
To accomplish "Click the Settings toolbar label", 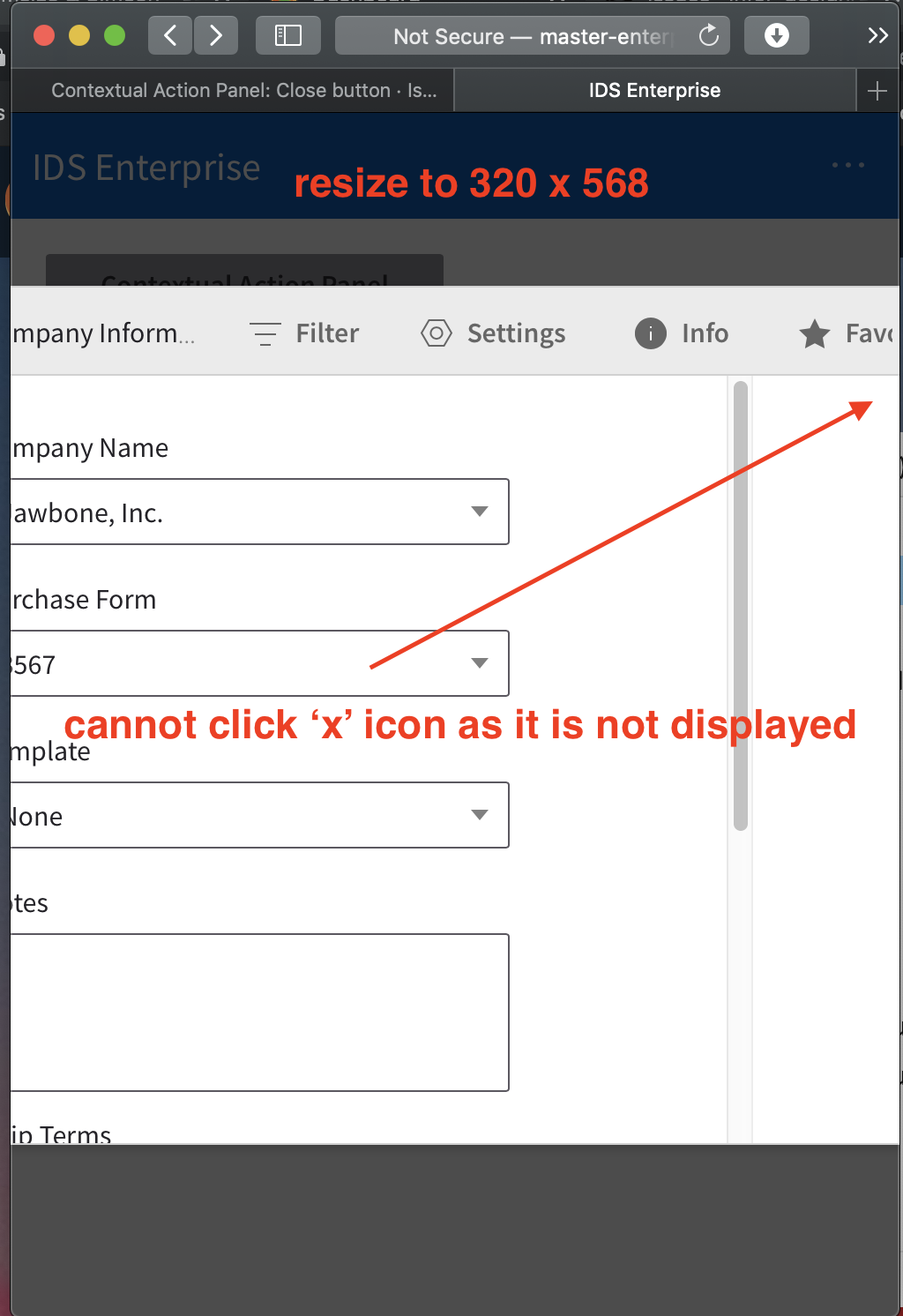I will (x=517, y=333).
